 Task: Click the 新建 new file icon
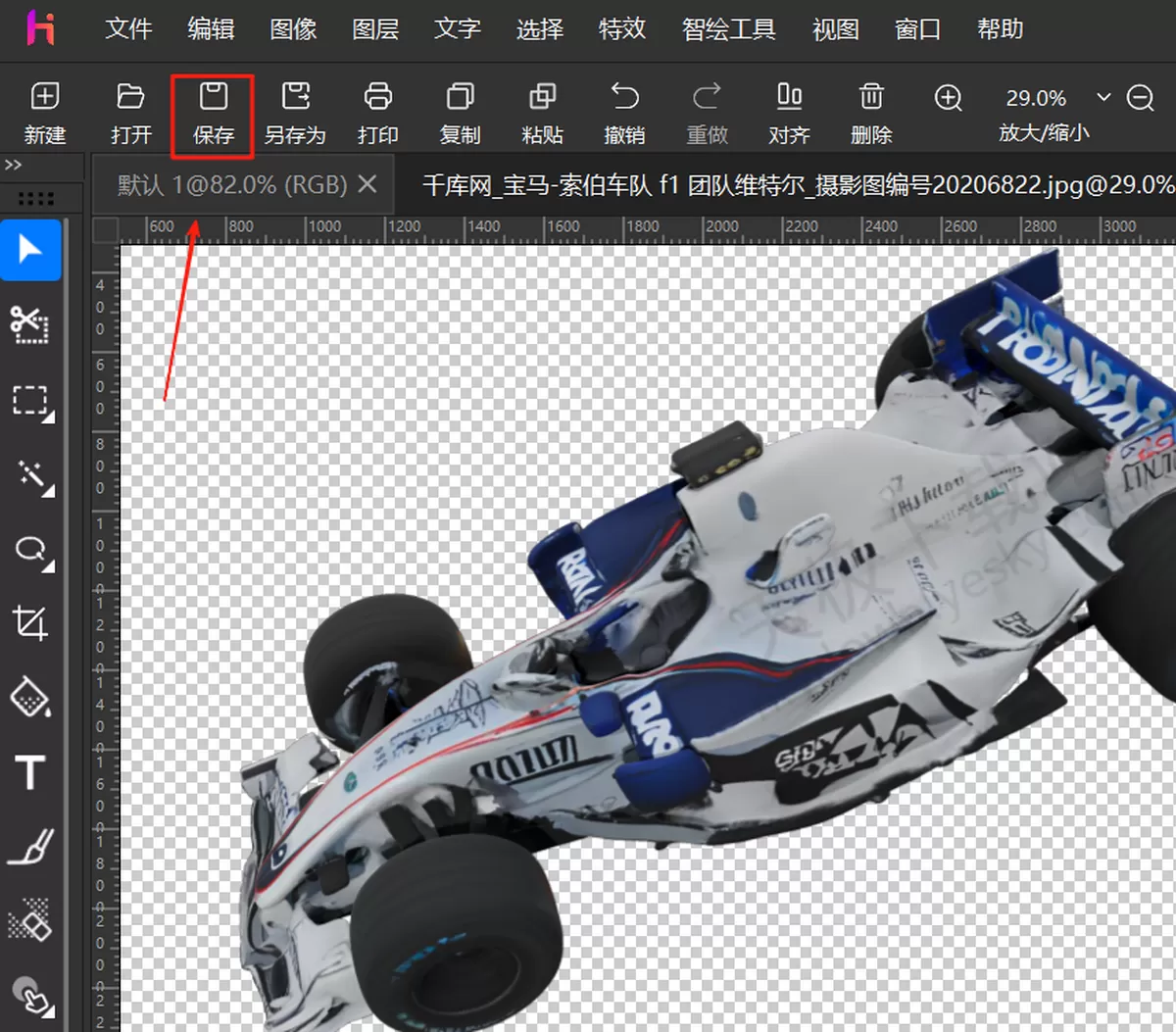pyautogui.click(x=45, y=97)
